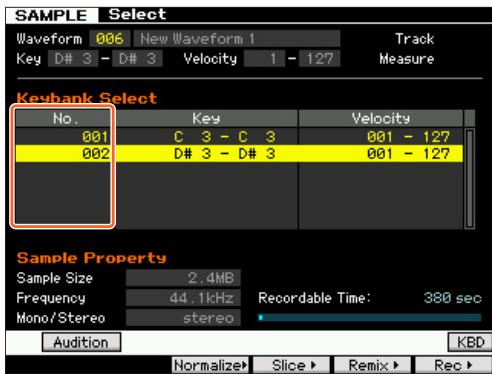Open the KBD button
Viewport: 492px width, 374px height.
[470, 342]
